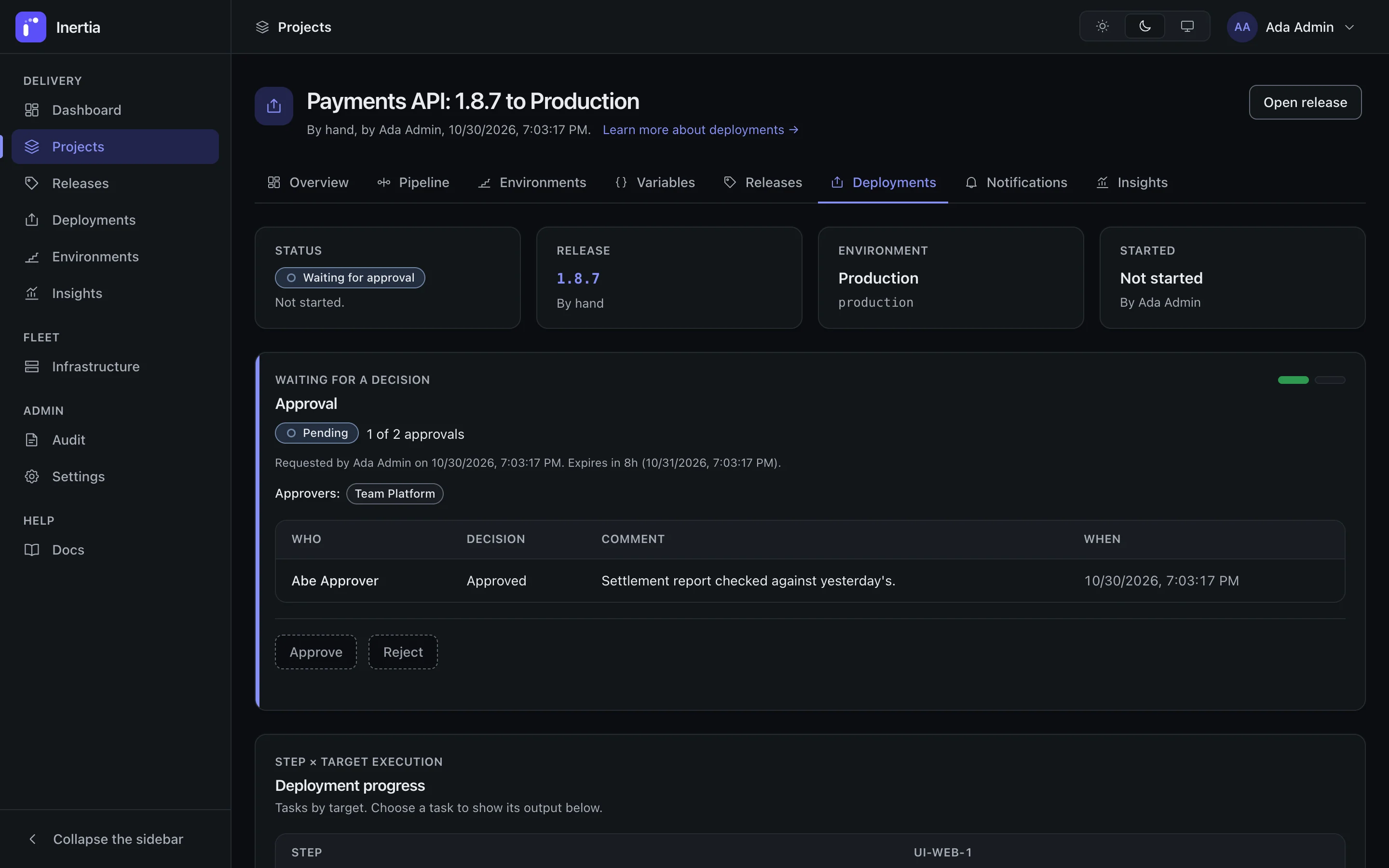This screenshot has width=1389, height=868.
Task: Click the Abe Approver cell
Action: coord(335,581)
